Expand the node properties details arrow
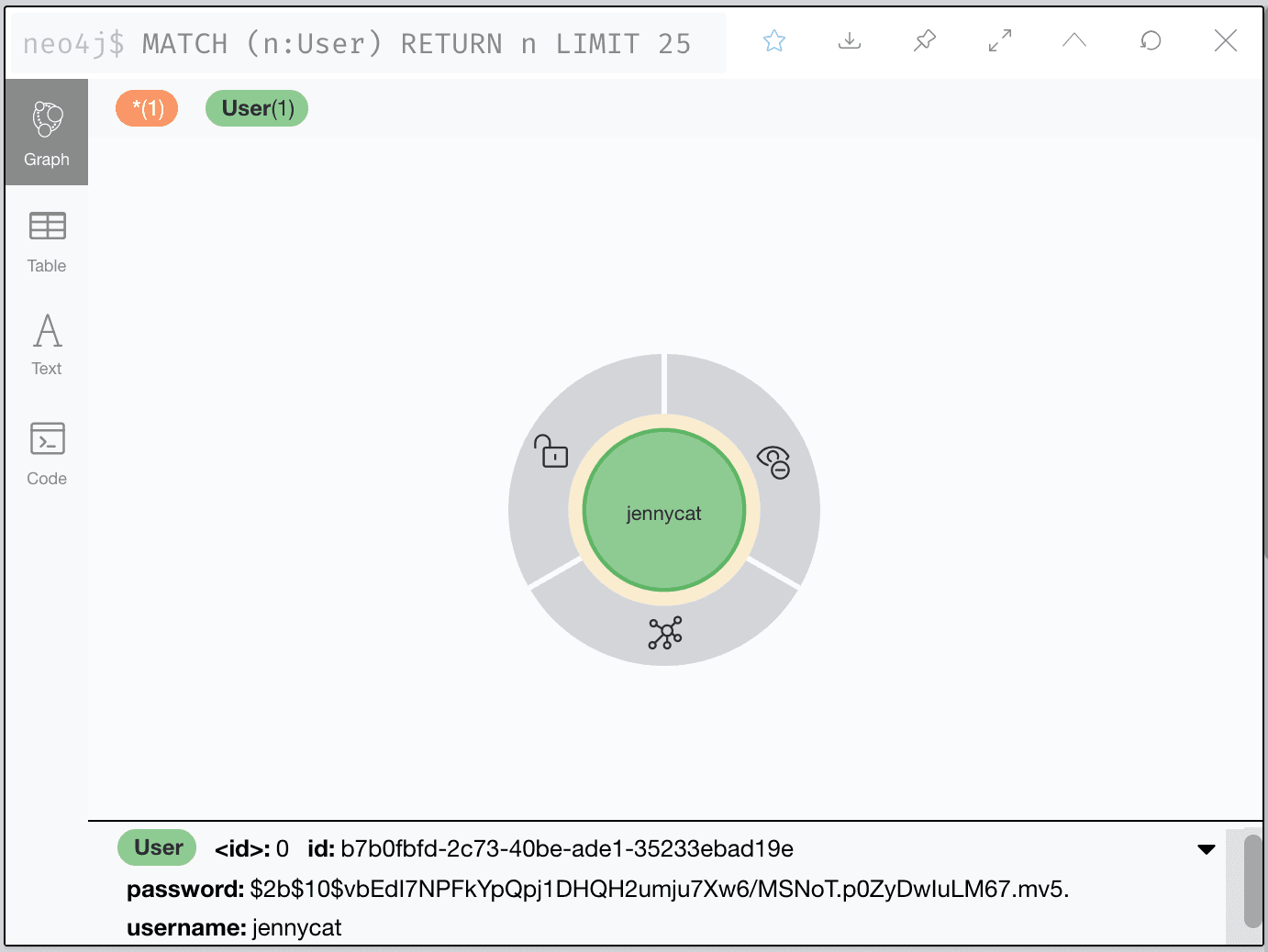The height and width of the screenshot is (952, 1268). (1207, 849)
